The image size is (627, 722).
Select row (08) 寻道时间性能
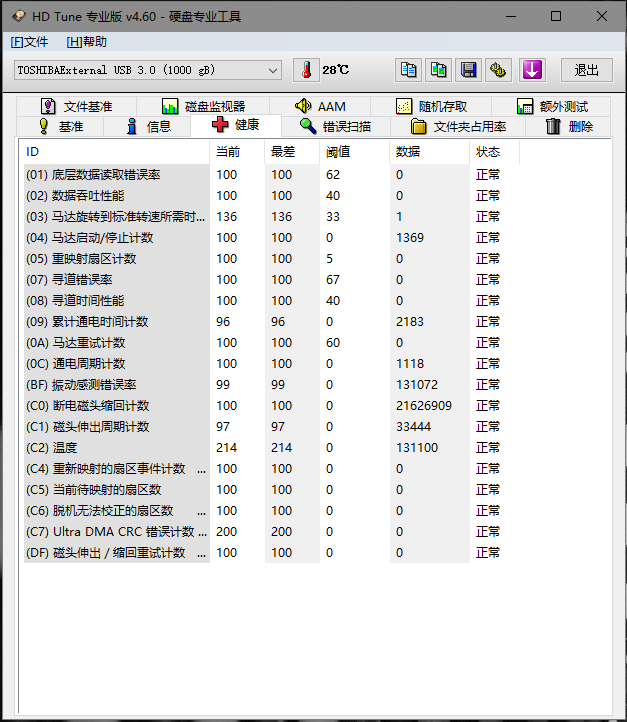(272, 301)
